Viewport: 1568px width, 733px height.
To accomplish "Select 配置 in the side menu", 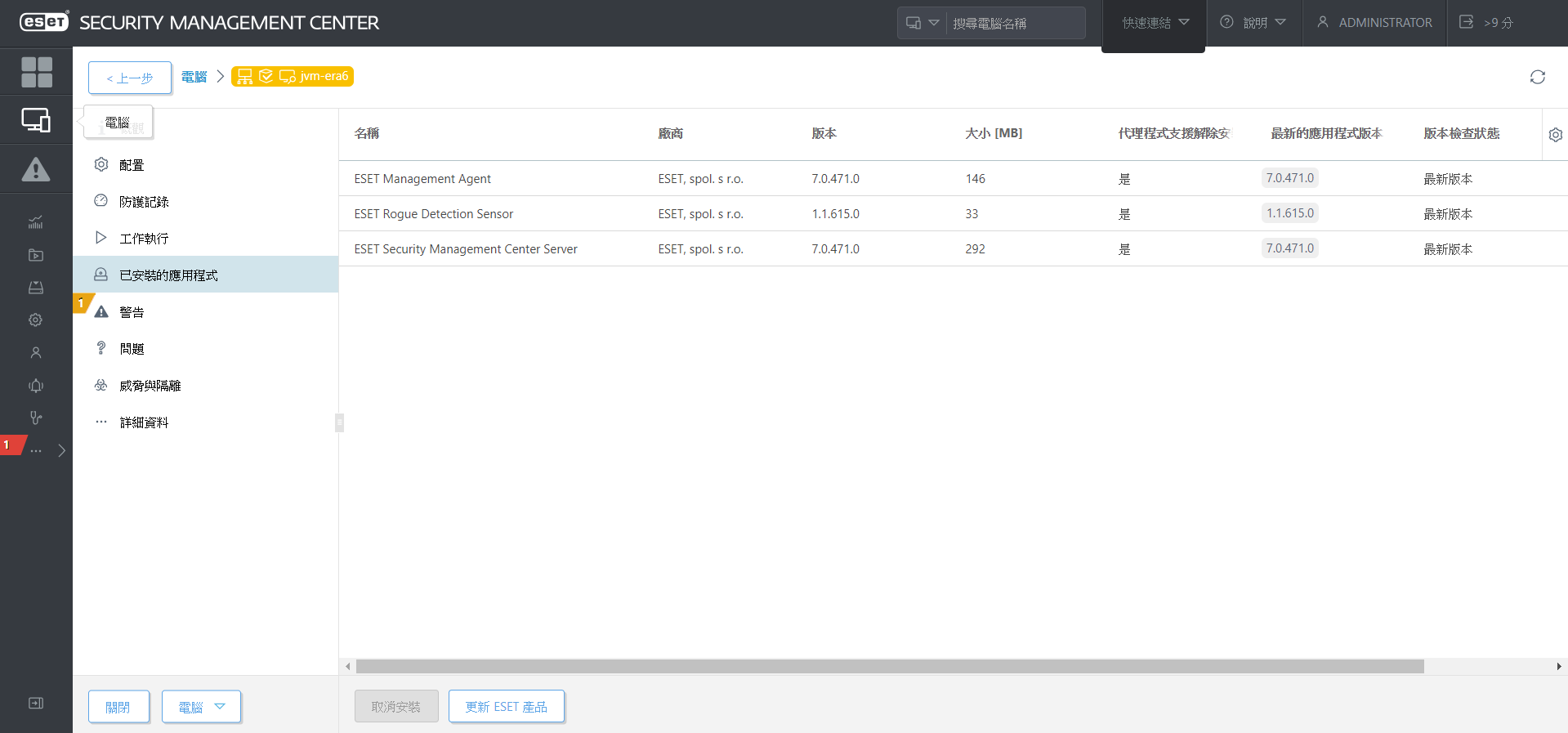I will coord(205,165).
